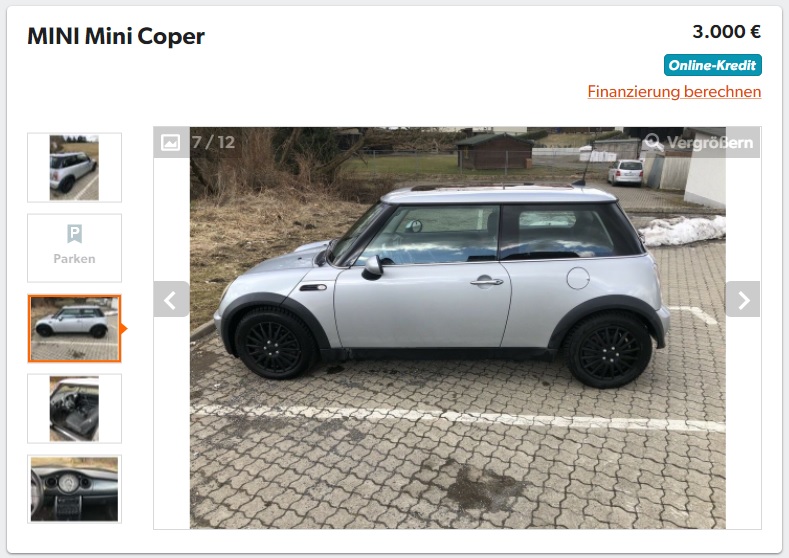Click the 3.000 € price
The image size is (789, 558).
tap(727, 32)
